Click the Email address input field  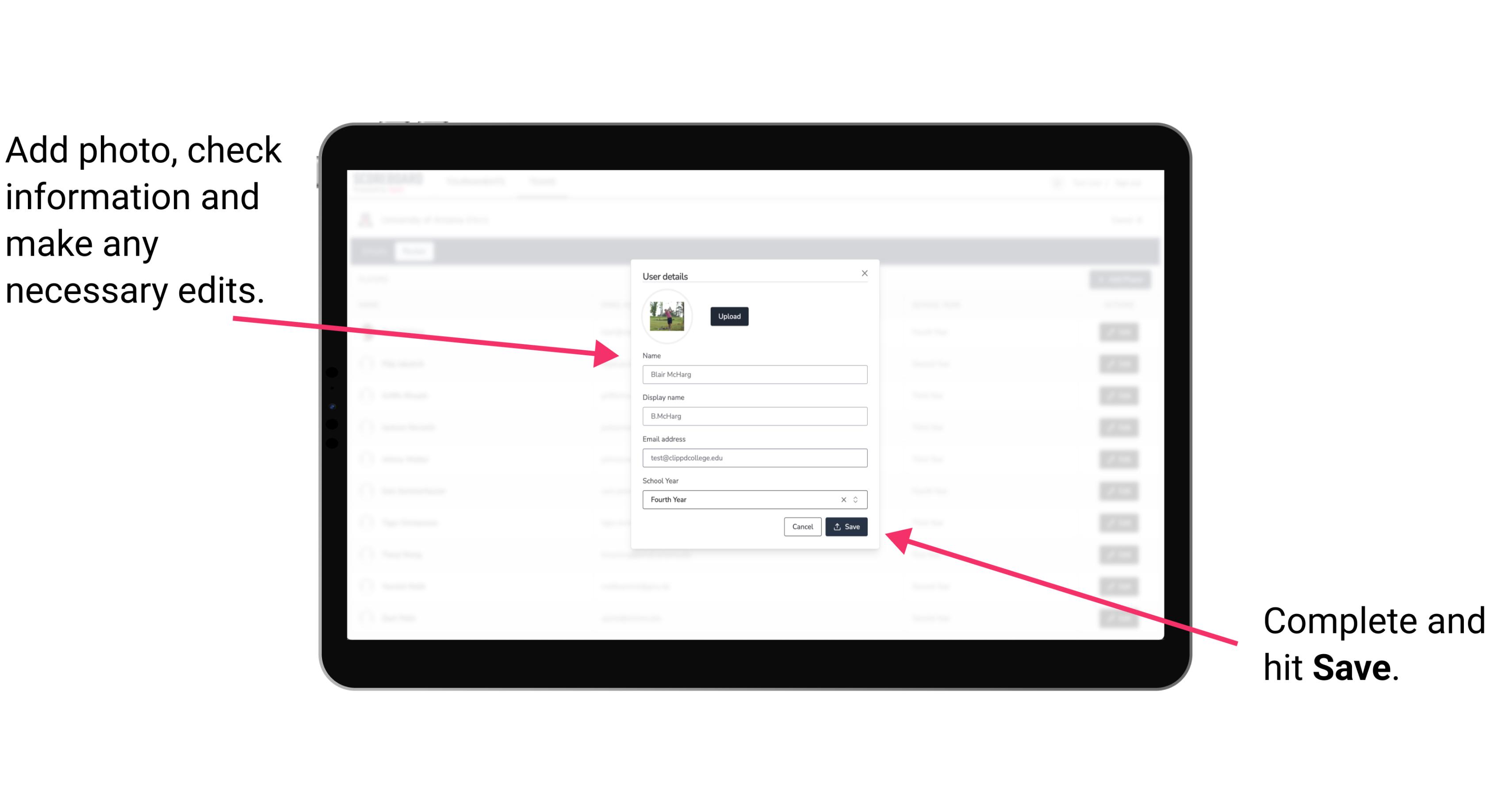[x=753, y=458]
